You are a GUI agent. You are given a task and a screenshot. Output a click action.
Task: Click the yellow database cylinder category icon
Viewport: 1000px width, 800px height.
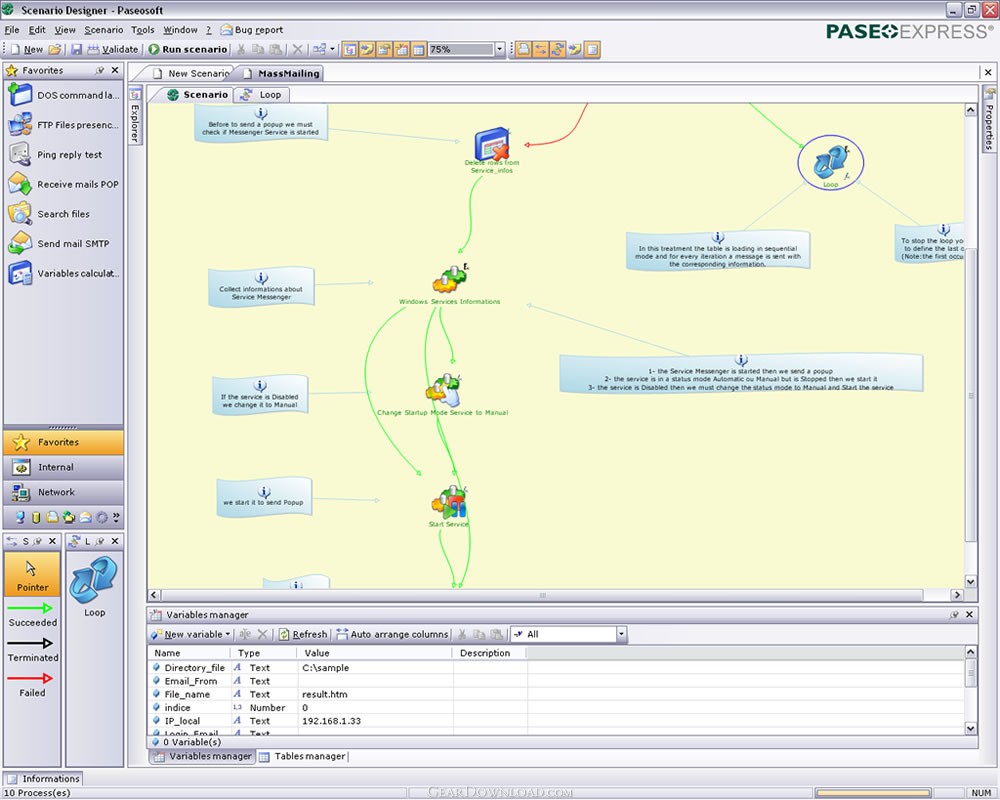click(36, 517)
